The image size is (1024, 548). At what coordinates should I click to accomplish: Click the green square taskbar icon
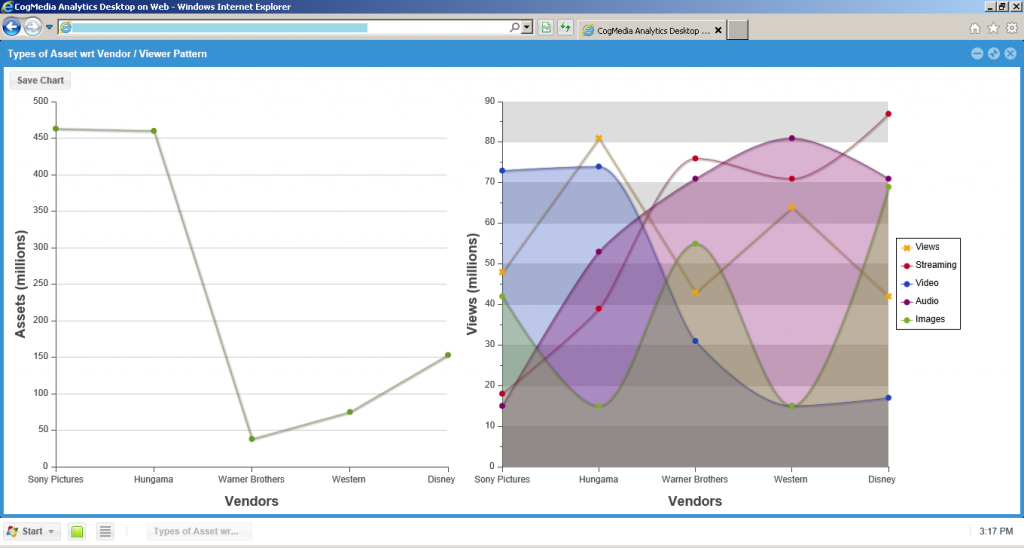pyautogui.click(x=77, y=531)
